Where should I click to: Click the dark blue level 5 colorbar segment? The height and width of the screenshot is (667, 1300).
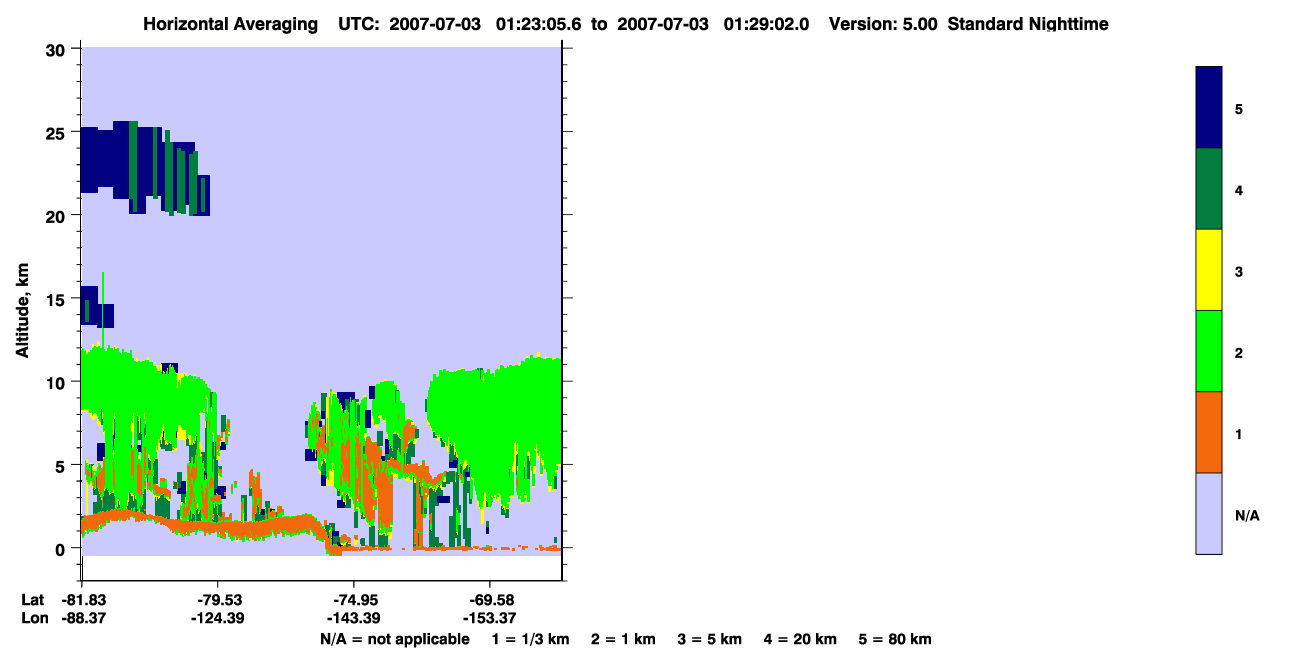[x=1209, y=108]
